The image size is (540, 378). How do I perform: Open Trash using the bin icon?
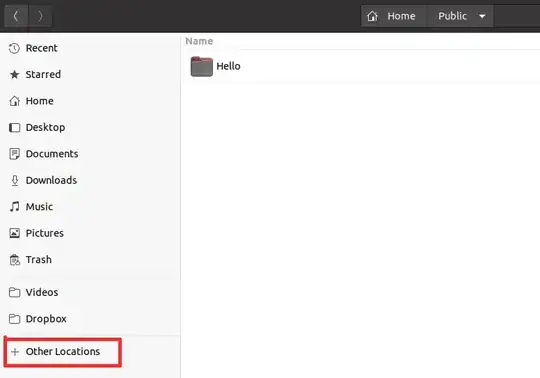tap(14, 260)
